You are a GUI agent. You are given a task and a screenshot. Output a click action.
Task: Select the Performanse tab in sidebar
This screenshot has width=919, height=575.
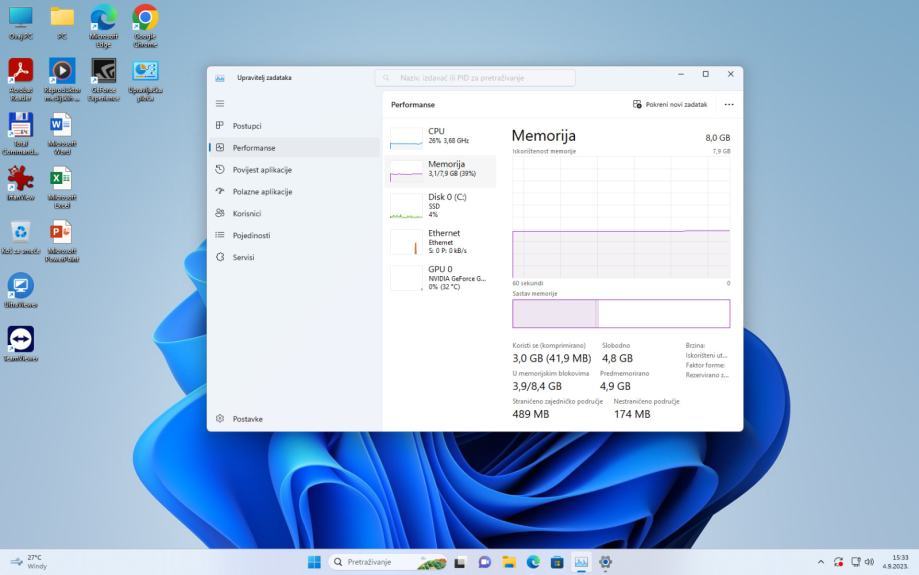[253, 148]
